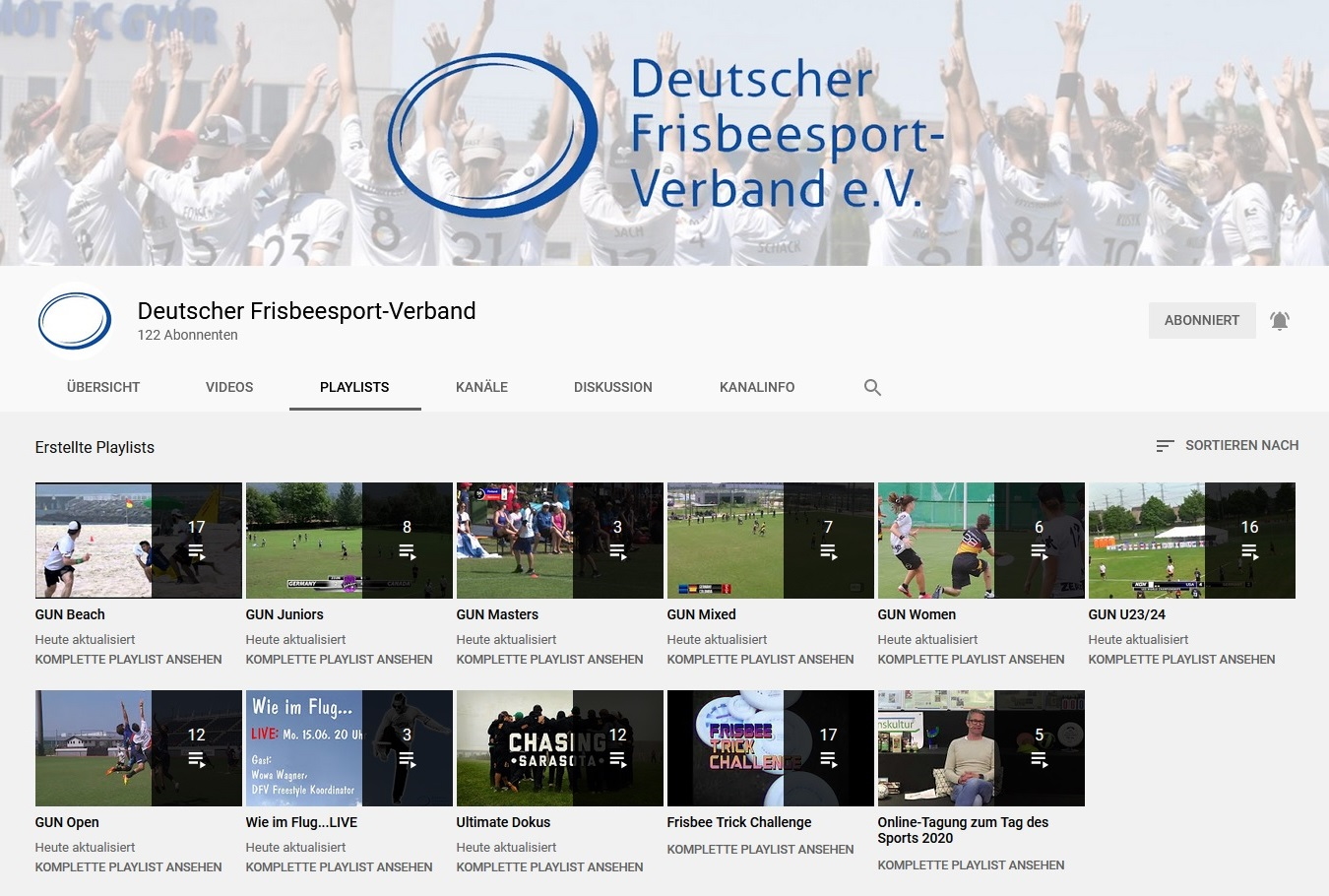Click playlist icon on GUN Beach thumbnail
The width and height of the screenshot is (1329, 896).
pos(196,552)
